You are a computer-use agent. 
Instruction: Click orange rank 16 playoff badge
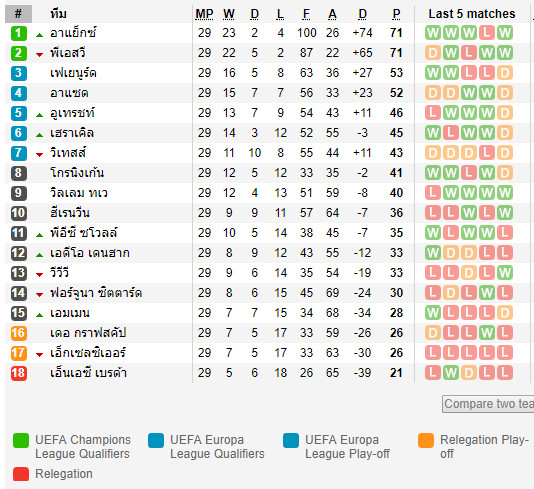coord(19,333)
